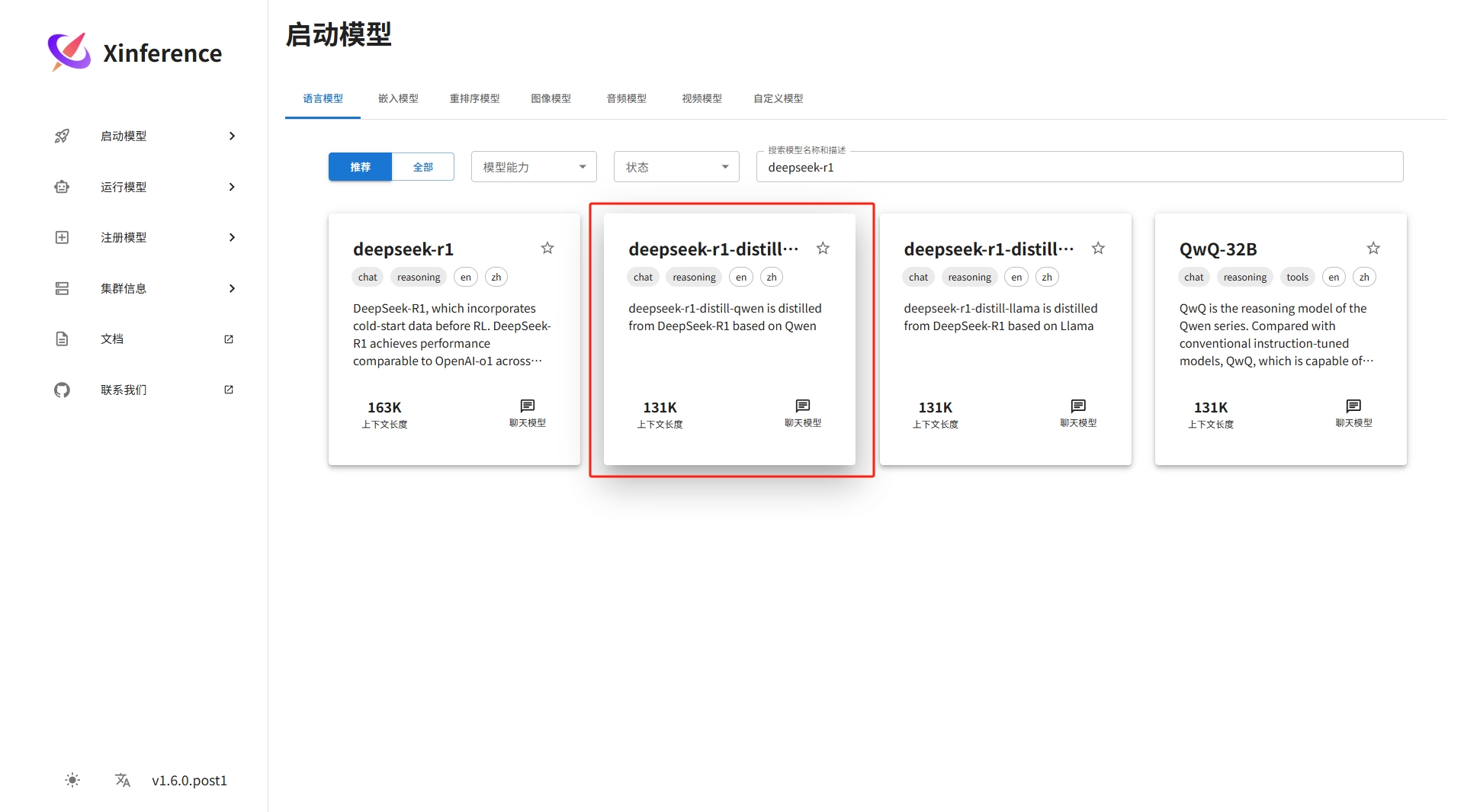Viewport: 1464px width, 812px height.
Task: Star the QwQ-32B model card
Action: pyautogui.click(x=1373, y=248)
